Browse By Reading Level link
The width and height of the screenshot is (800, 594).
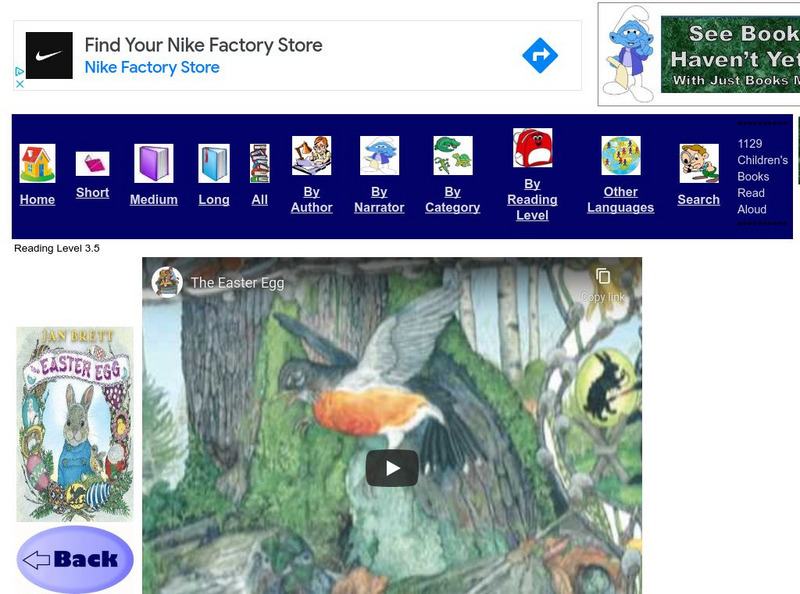pos(532,200)
